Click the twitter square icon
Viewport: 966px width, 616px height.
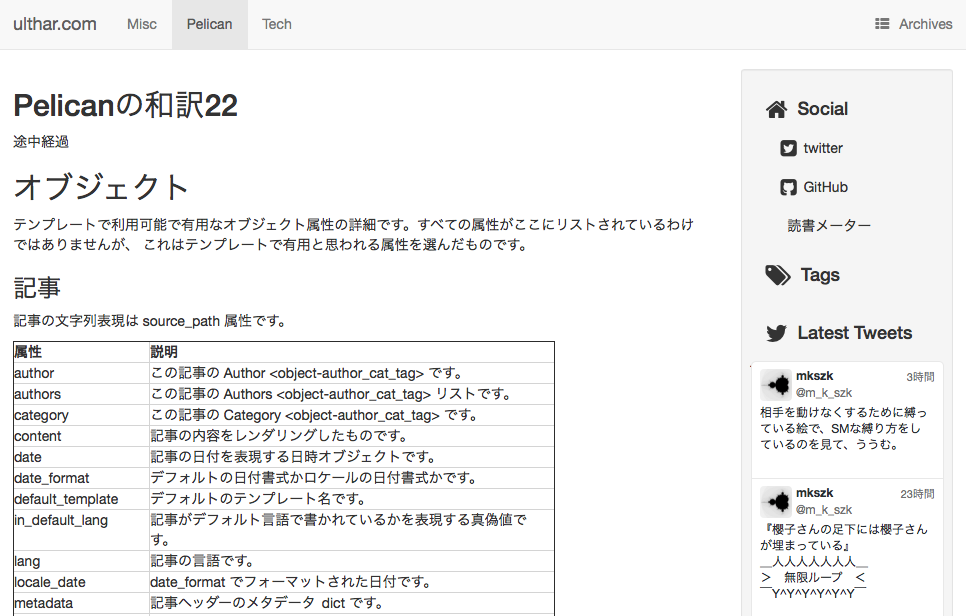(788, 148)
